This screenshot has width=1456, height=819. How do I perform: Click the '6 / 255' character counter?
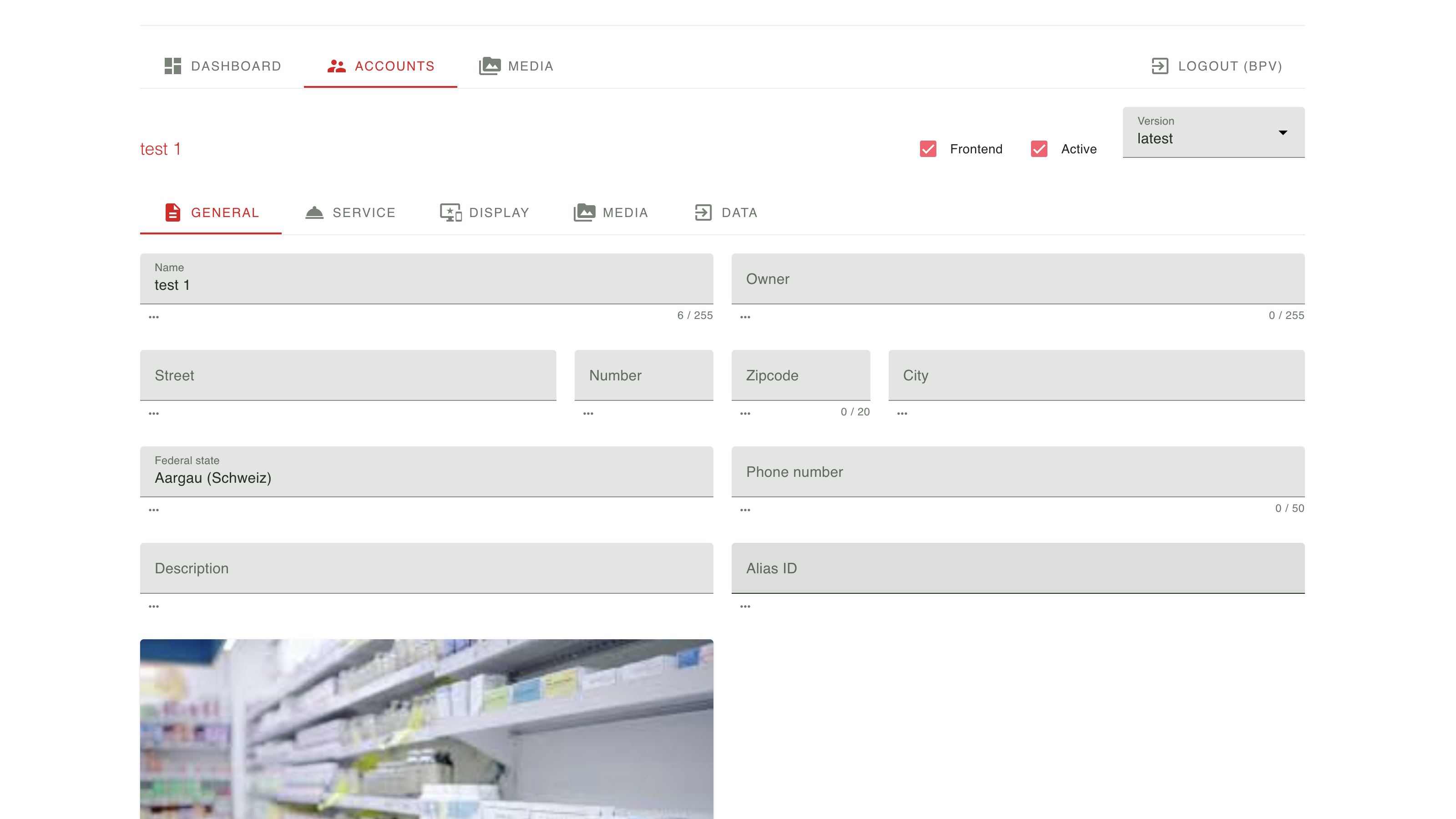[695, 315]
